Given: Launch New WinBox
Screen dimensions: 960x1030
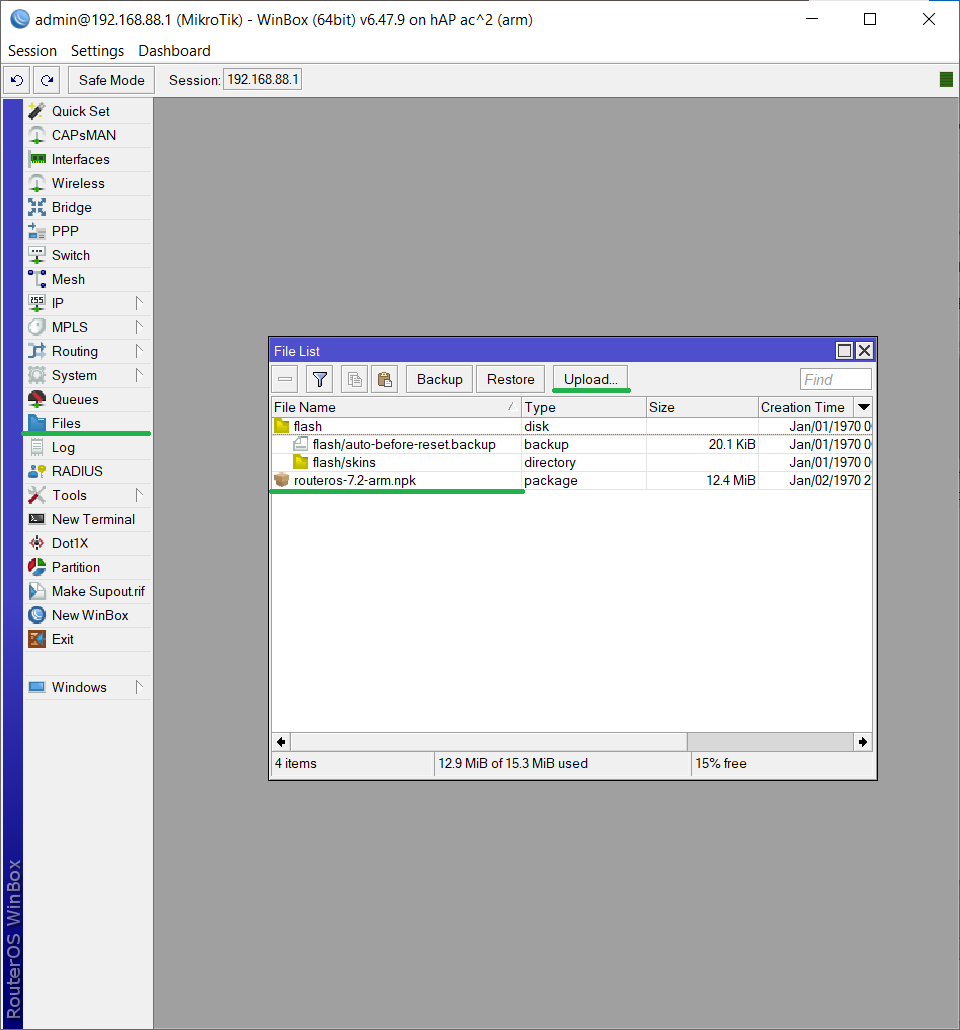Looking at the screenshot, I should pos(88,615).
